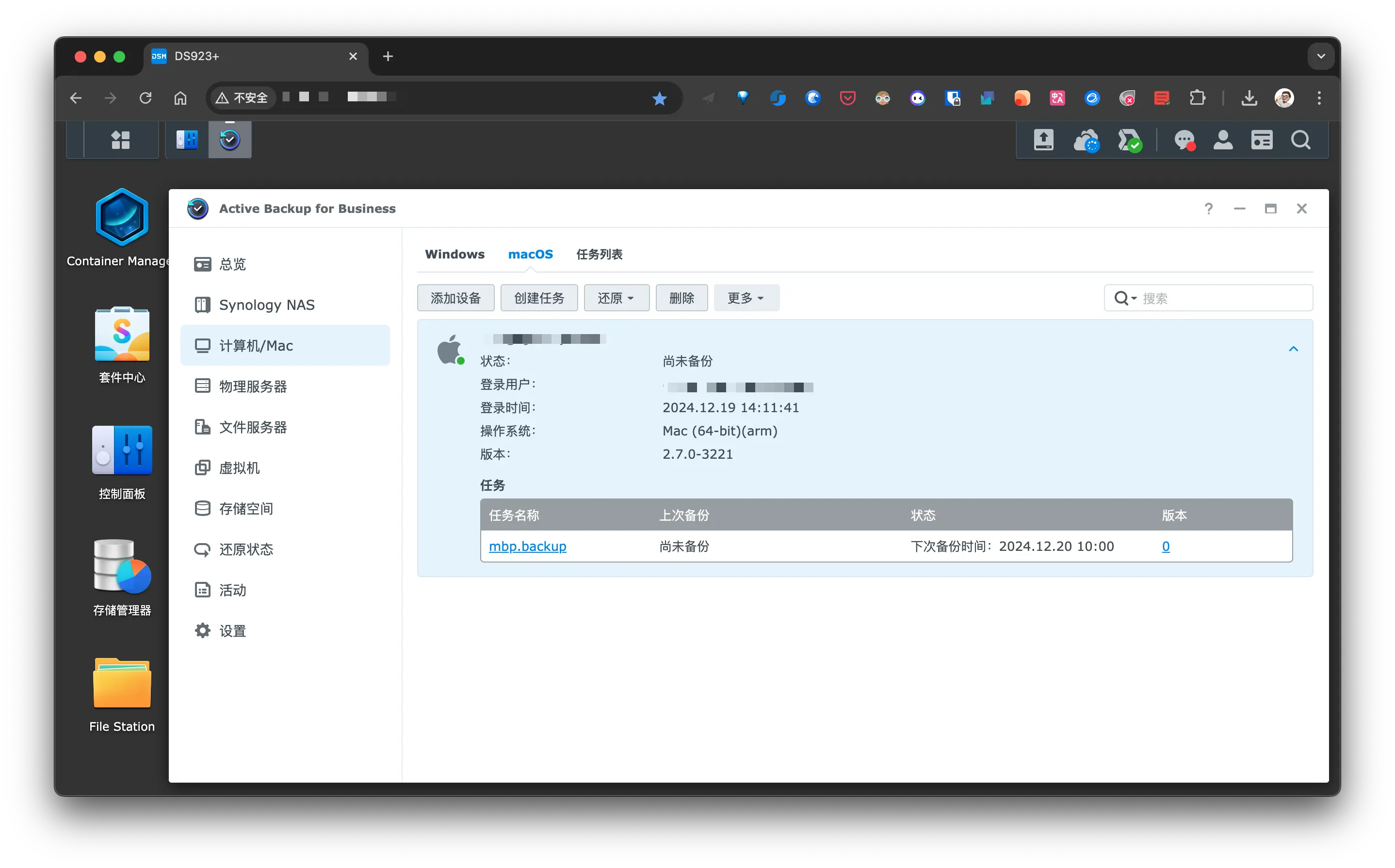Screen dimensions: 1395x868
Task: Click the DSM notifications chat bubble icon
Action: 1184,140
